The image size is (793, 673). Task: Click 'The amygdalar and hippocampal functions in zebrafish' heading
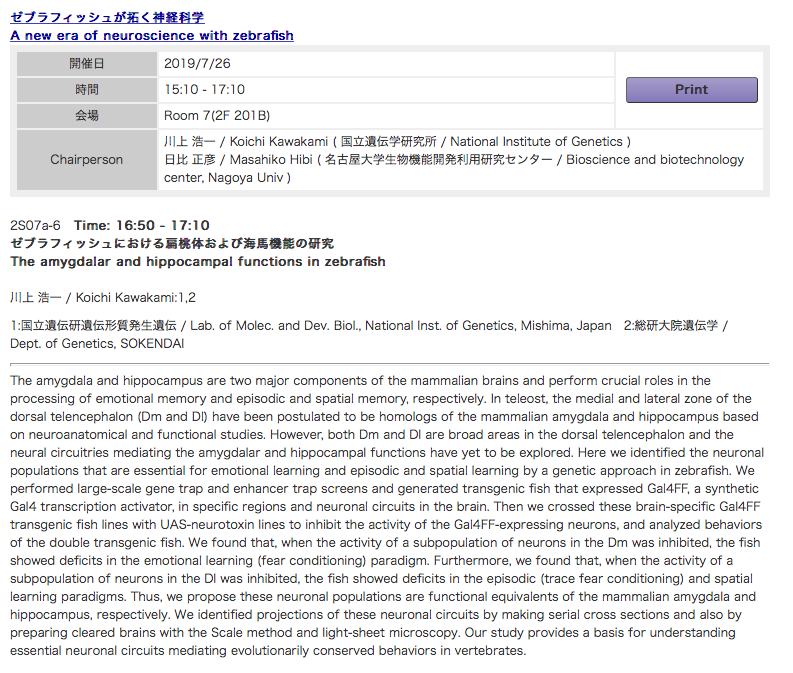click(197, 262)
